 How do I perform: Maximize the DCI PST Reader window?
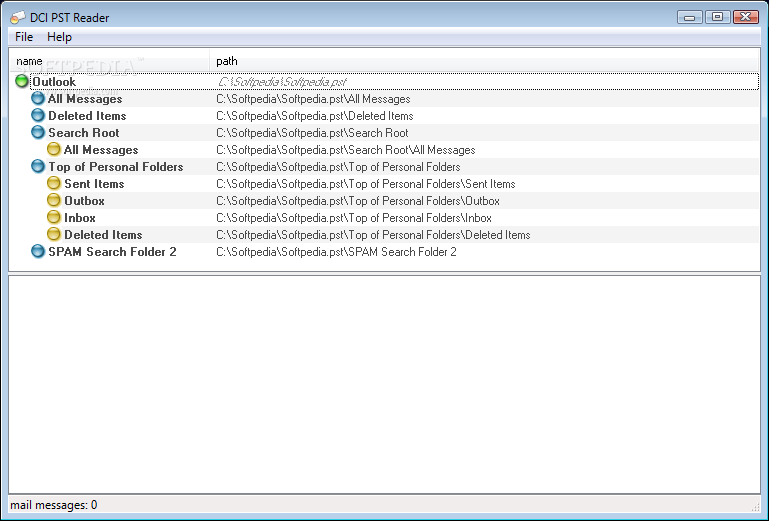click(718, 17)
